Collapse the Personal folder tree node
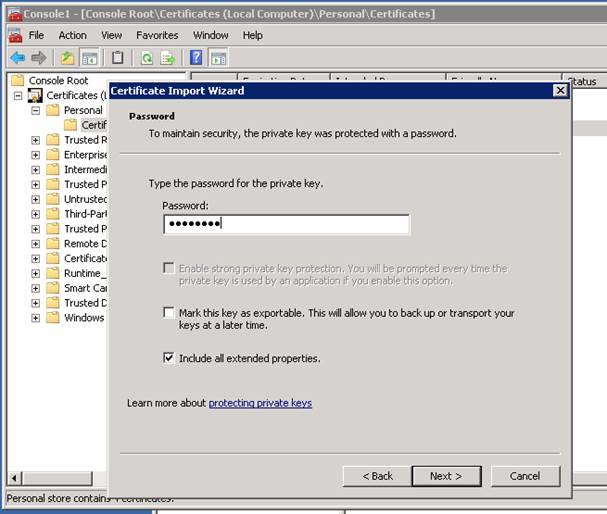The width and height of the screenshot is (607, 514). pos(36,110)
